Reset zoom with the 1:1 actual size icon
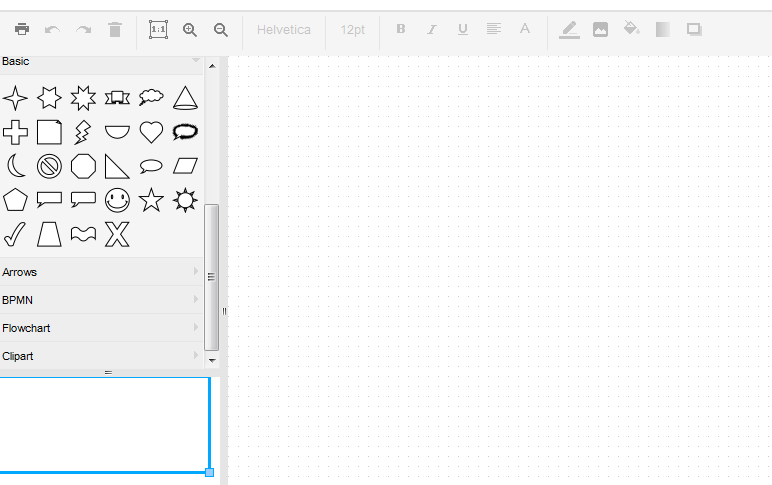This screenshot has width=772, height=485. click(x=158, y=30)
